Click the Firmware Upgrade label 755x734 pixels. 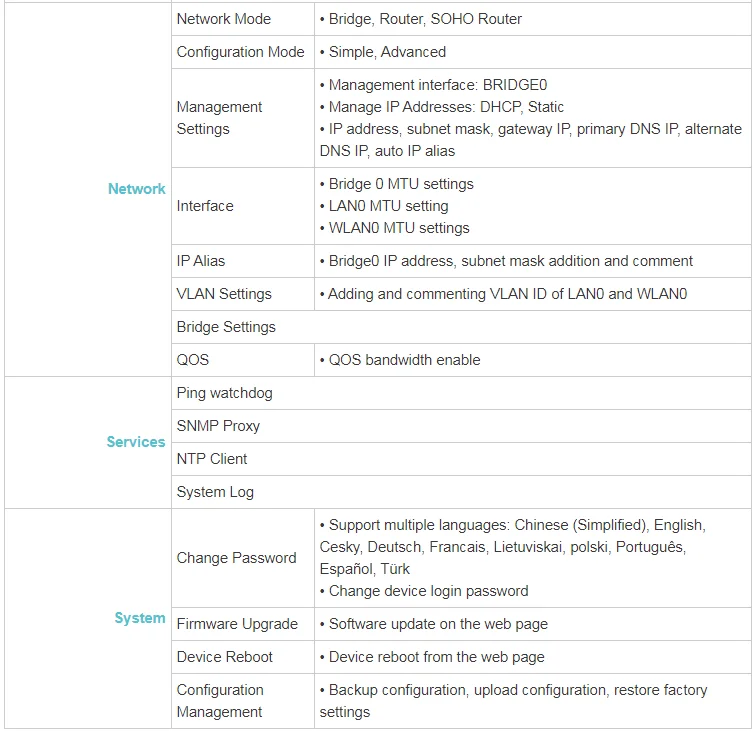coord(237,624)
